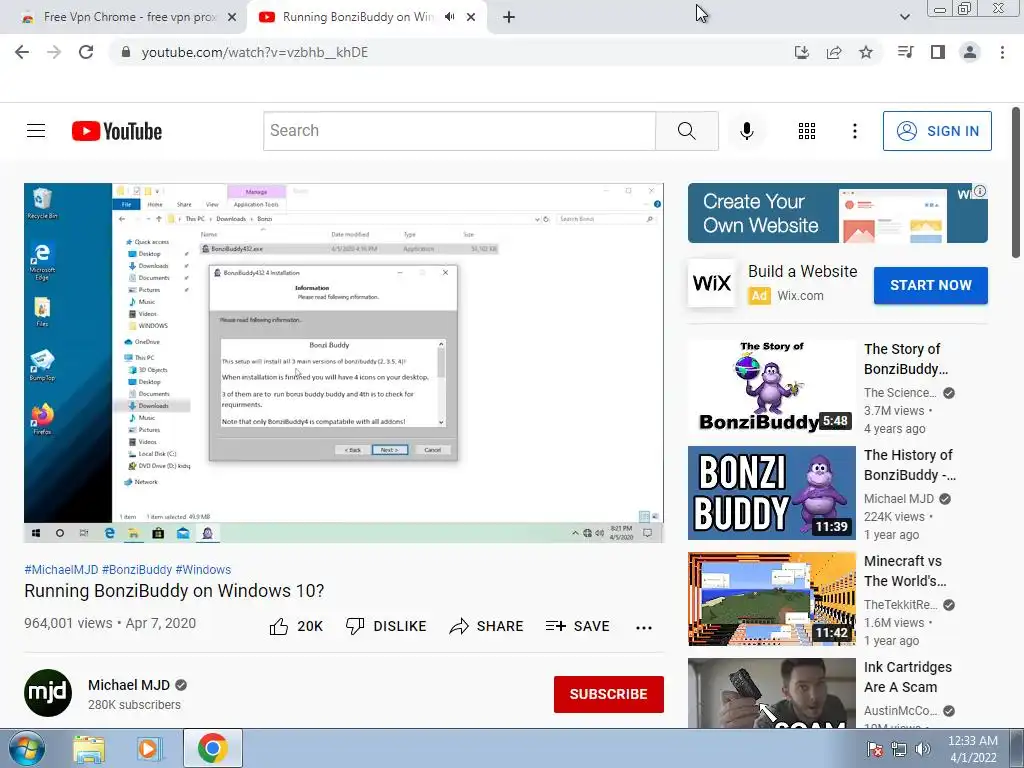Open the volume speaker tray icon
The image size is (1024, 768).
922,749
